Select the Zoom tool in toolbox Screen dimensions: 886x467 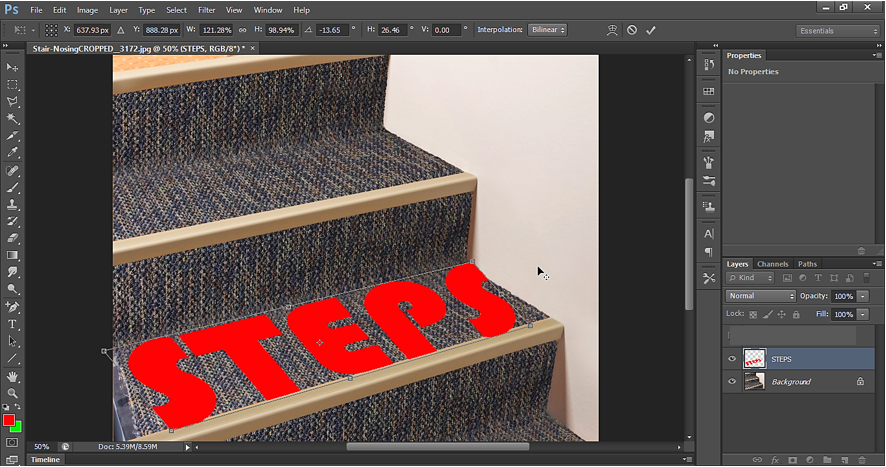pos(12,393)
